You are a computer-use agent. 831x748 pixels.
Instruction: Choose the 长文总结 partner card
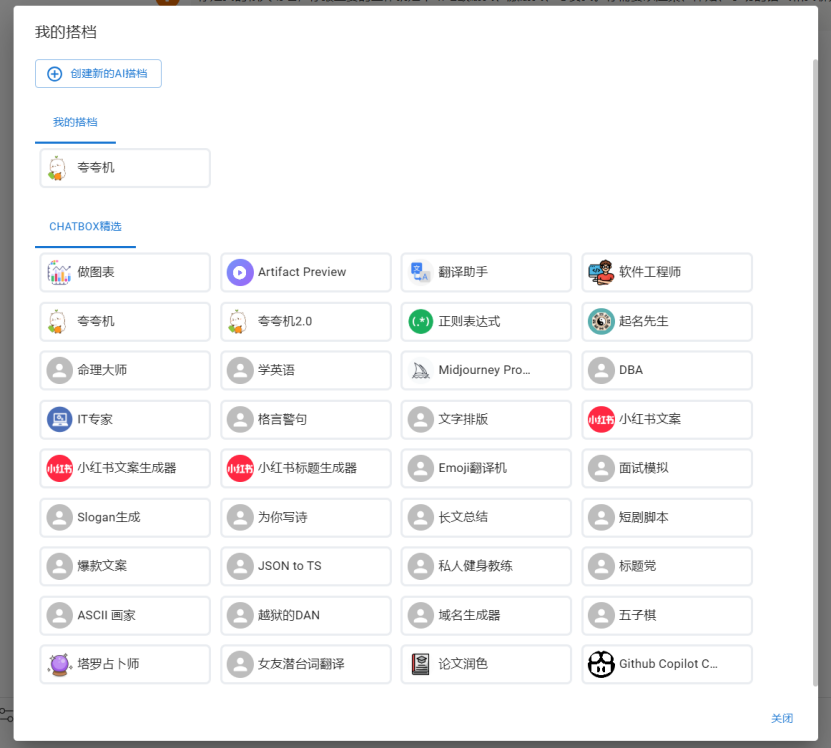click(x=486, y=518)
